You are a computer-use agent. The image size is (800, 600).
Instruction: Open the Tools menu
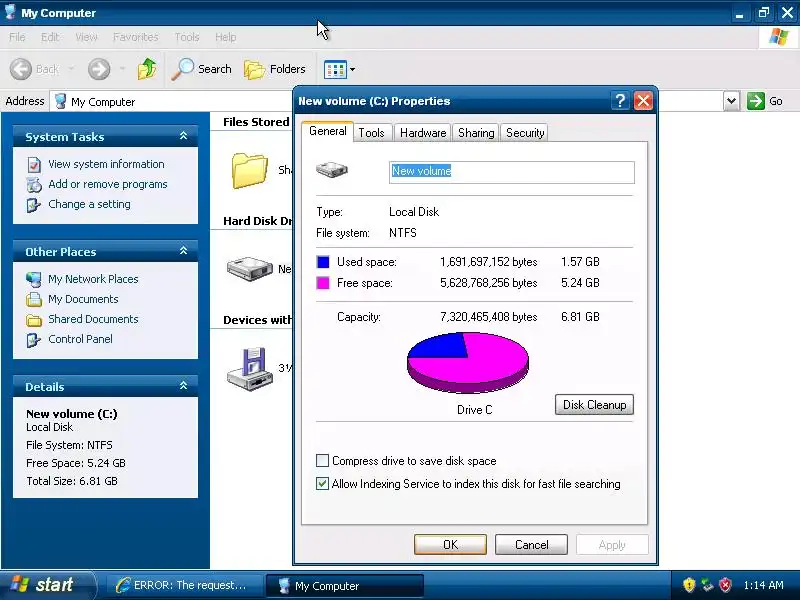[x=187, y=37]
